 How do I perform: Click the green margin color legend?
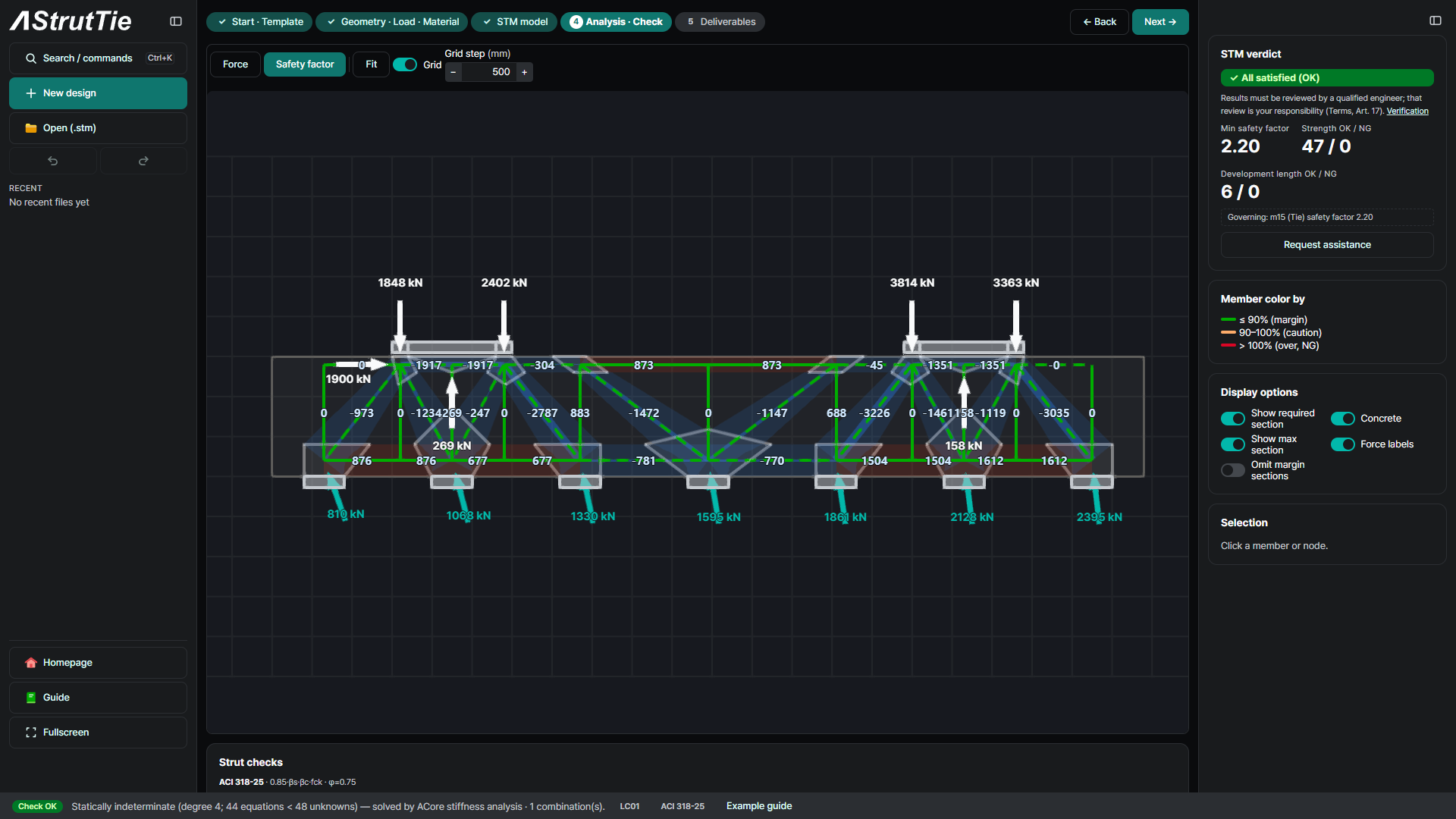1264,320
